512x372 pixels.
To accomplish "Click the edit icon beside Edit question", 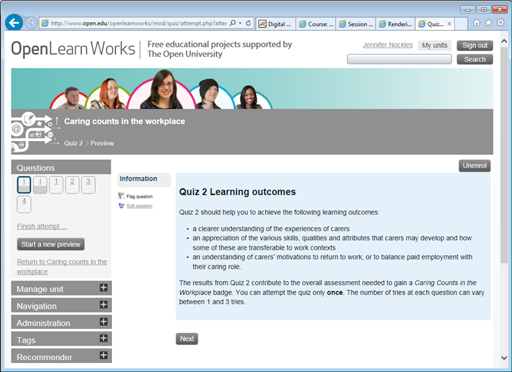I will (x=121, y=206).
